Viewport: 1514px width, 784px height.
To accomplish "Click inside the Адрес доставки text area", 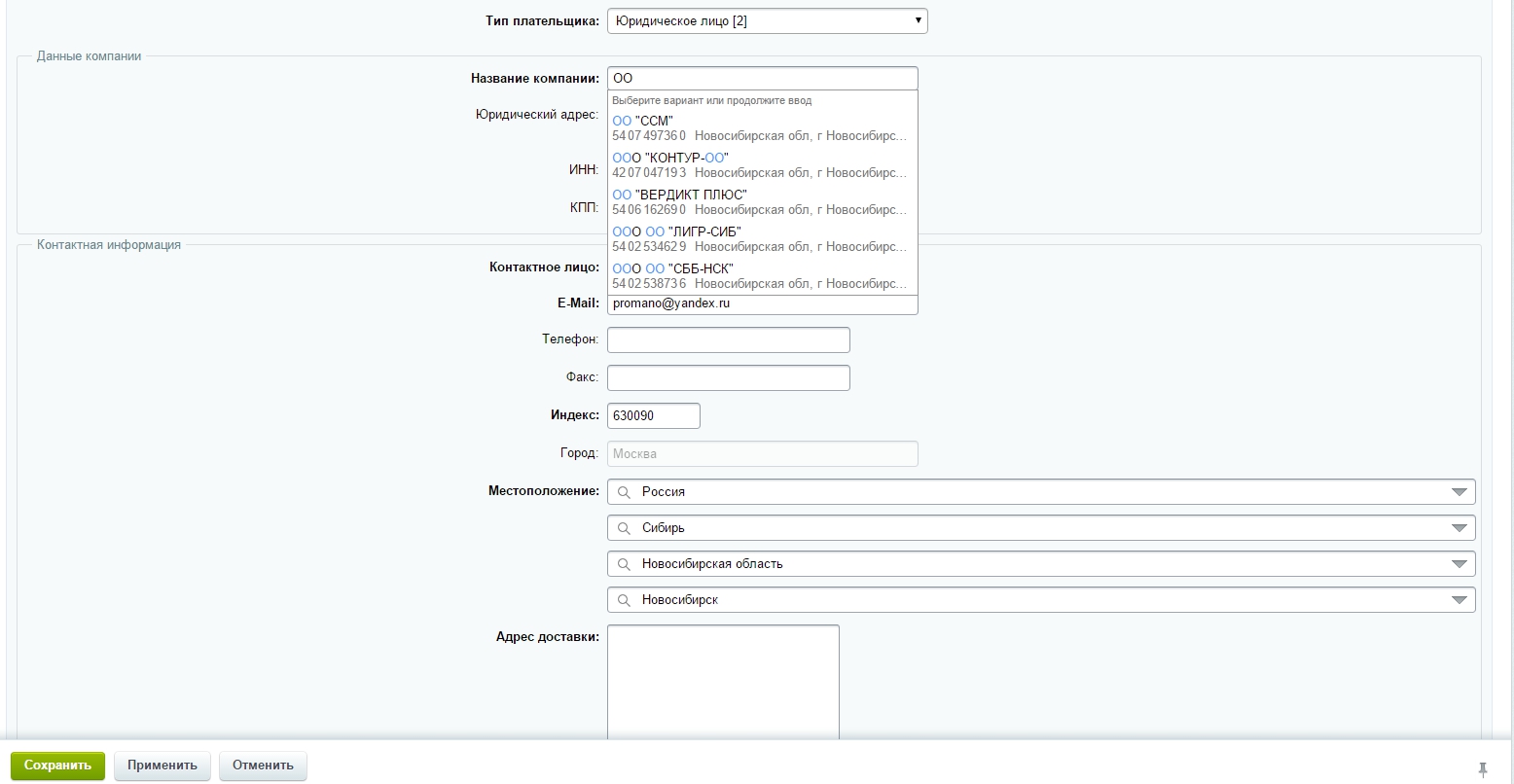I will pyautogui.click(x=722, y=681).
